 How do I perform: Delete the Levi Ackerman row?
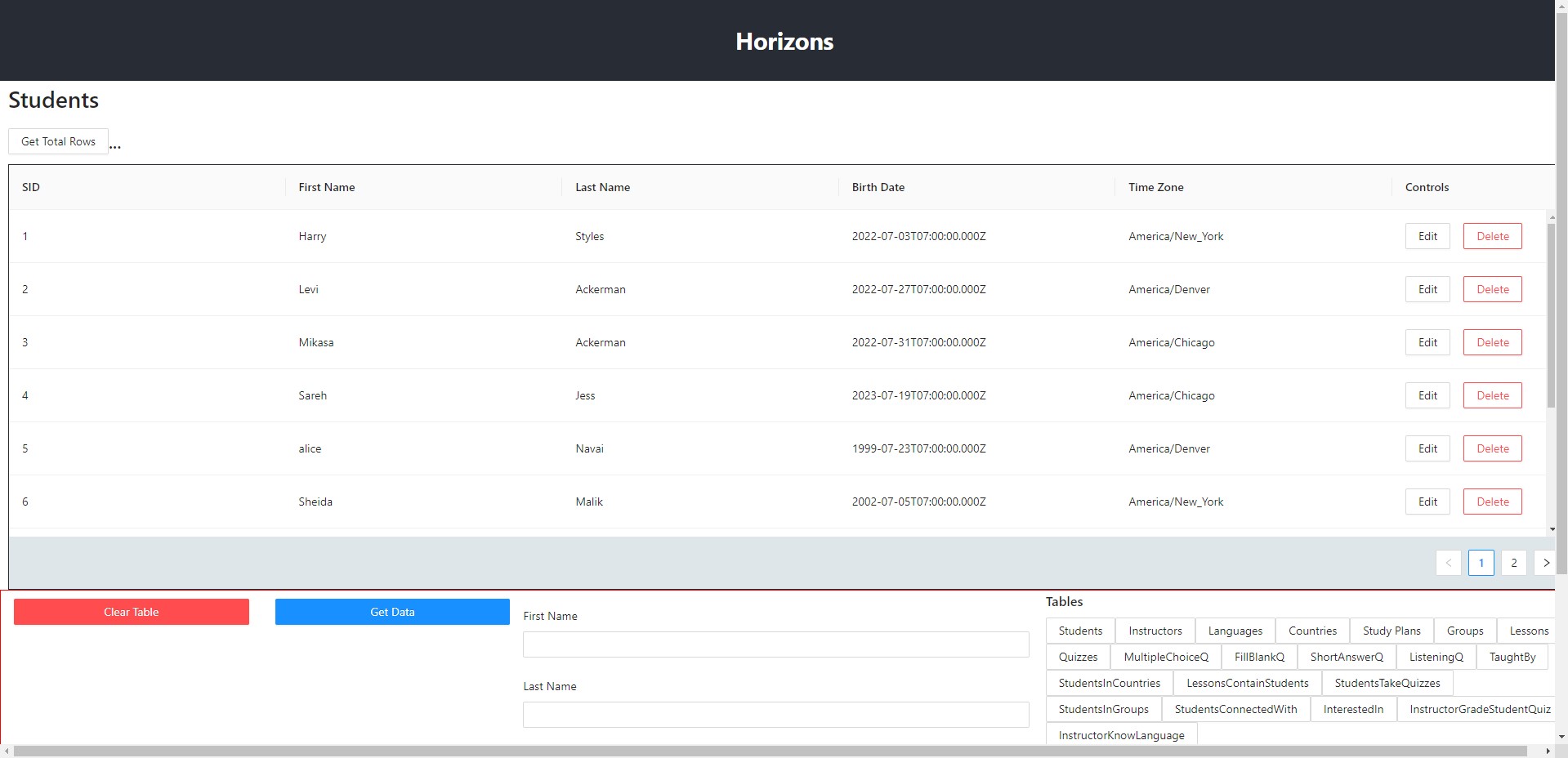[1492, 289]
